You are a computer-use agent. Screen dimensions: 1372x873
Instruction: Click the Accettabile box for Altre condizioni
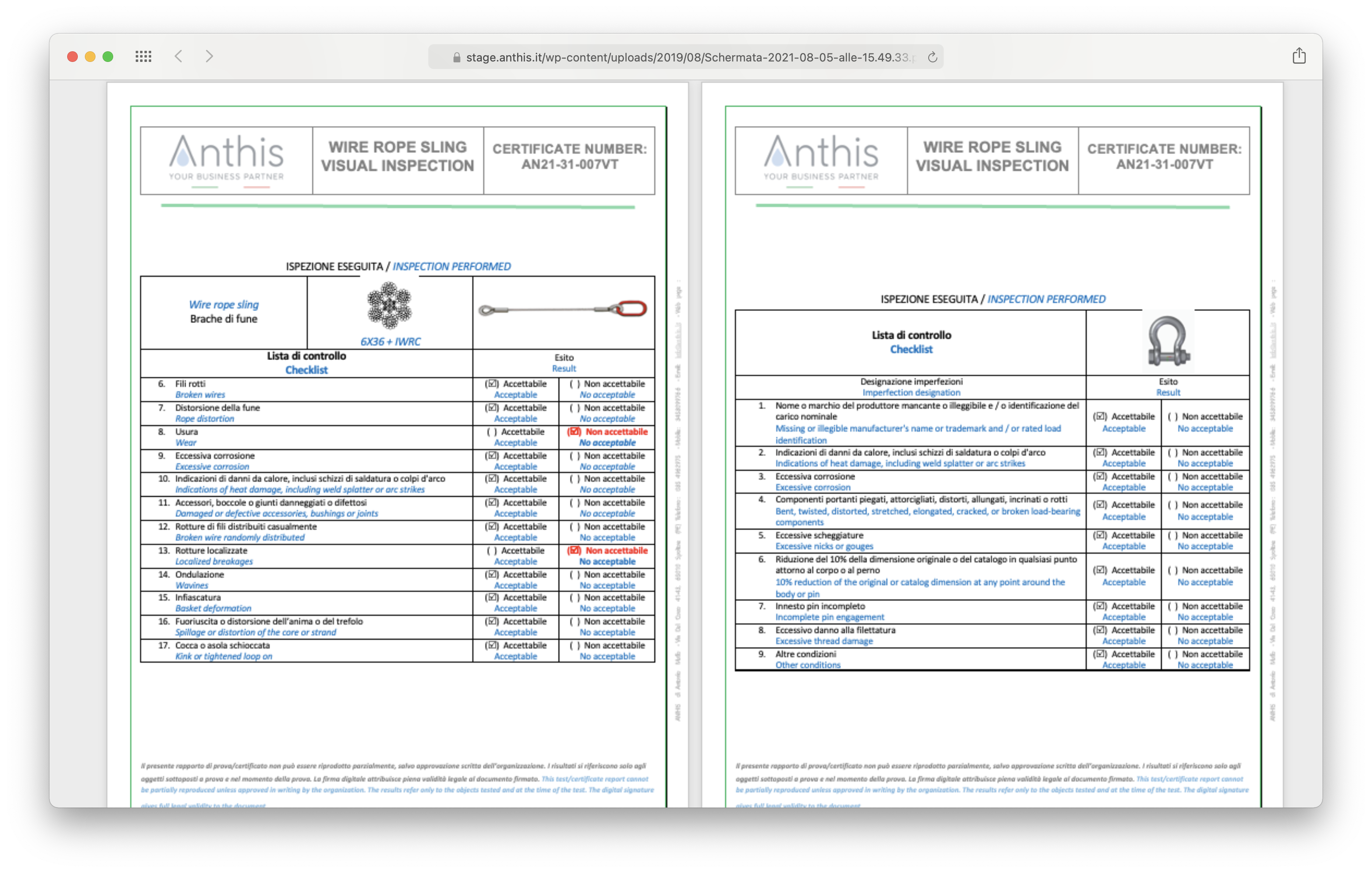[x=1101, y=654]
